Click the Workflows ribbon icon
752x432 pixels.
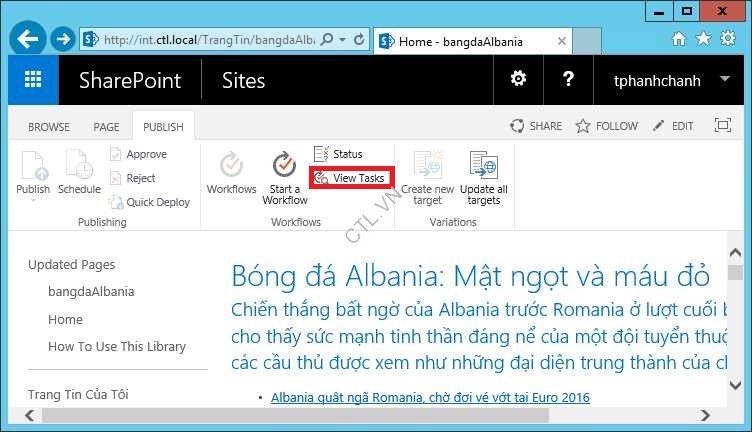pos(231,173)
